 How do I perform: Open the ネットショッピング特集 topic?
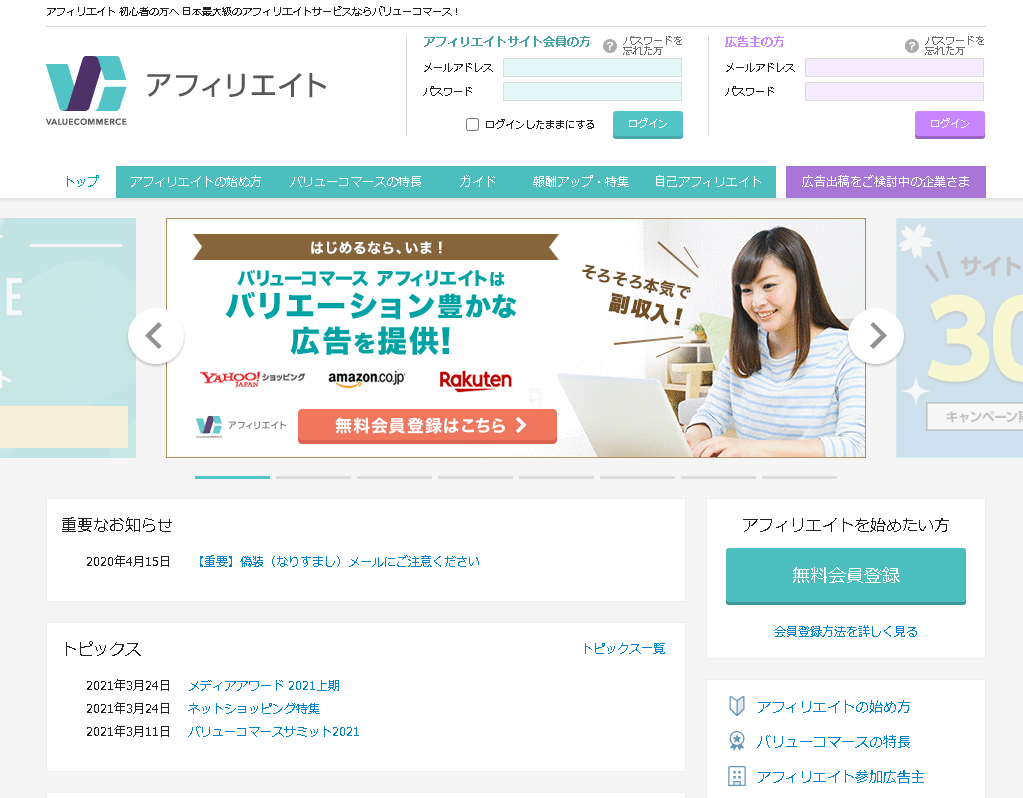254,708
